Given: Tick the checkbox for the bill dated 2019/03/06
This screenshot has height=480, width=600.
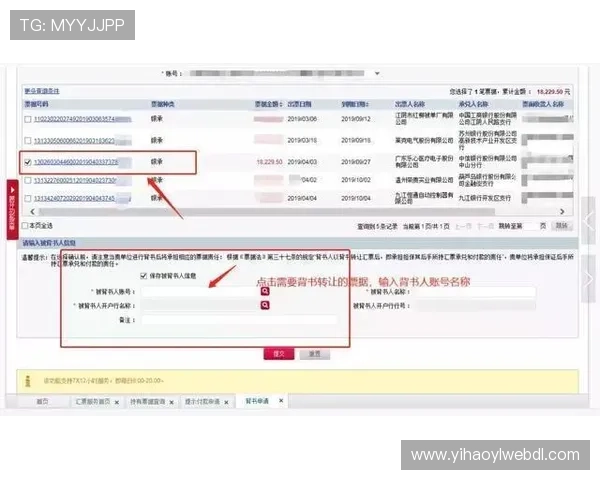Looking at the screenshot, I should click(28, 119).
